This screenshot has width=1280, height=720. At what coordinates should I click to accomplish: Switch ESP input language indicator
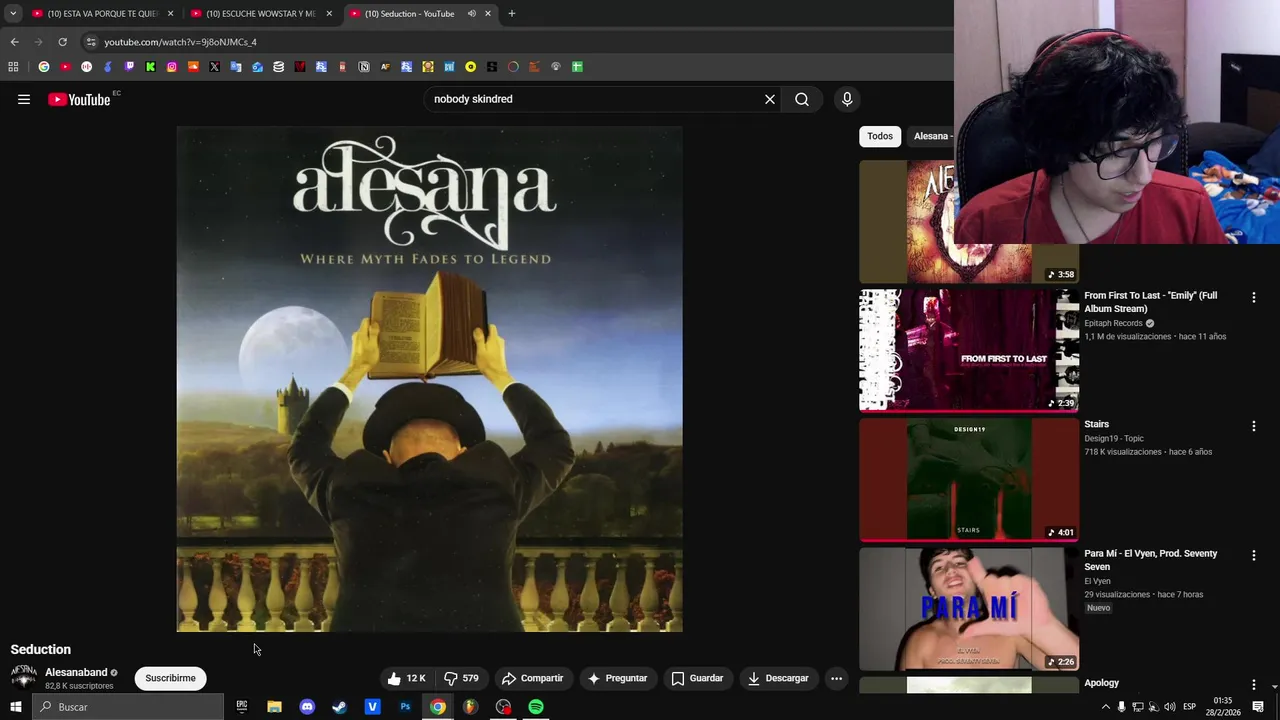pos(1189,707)
